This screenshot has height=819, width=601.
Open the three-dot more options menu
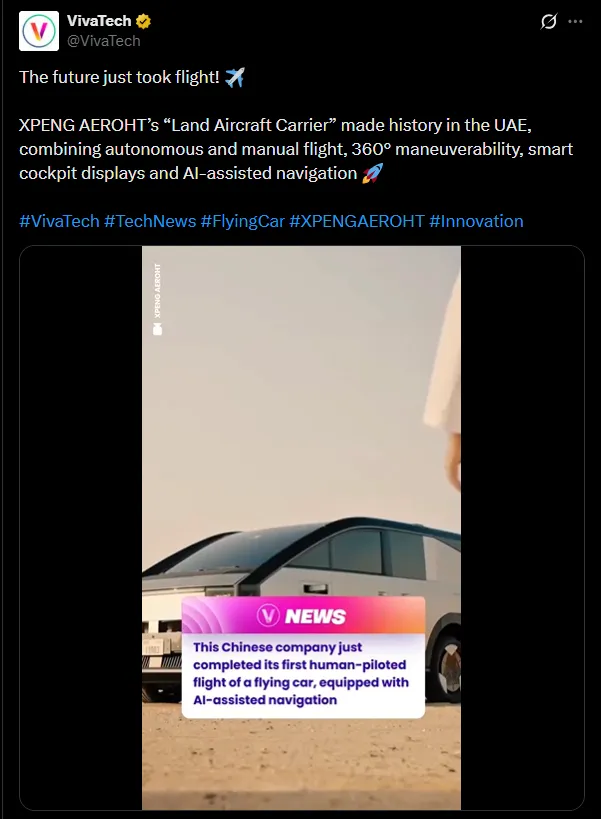(x=575, y=21)
